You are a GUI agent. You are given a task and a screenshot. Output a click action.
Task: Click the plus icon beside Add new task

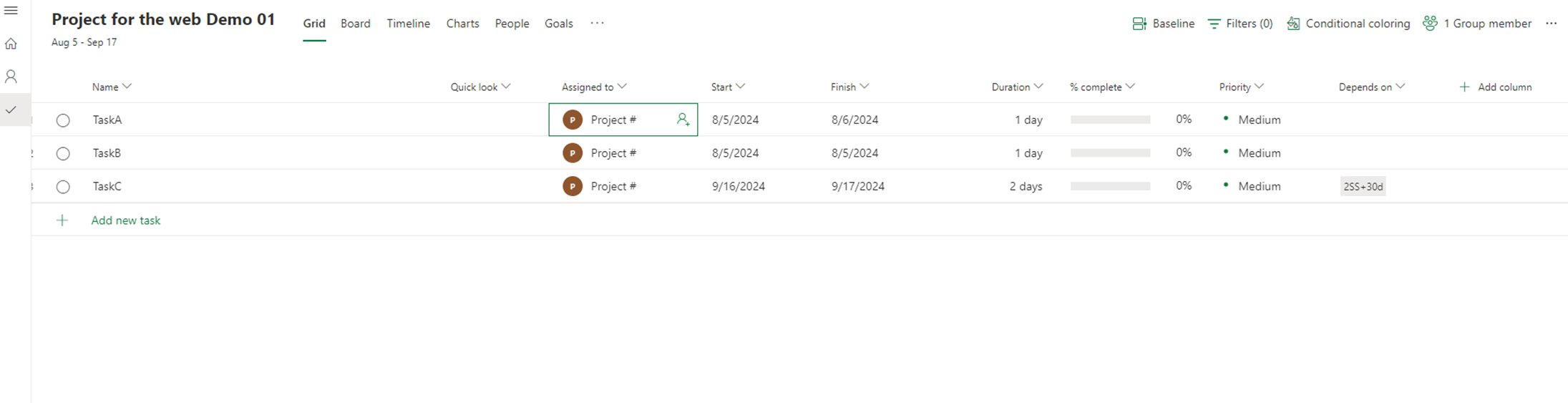coord(62,220)
